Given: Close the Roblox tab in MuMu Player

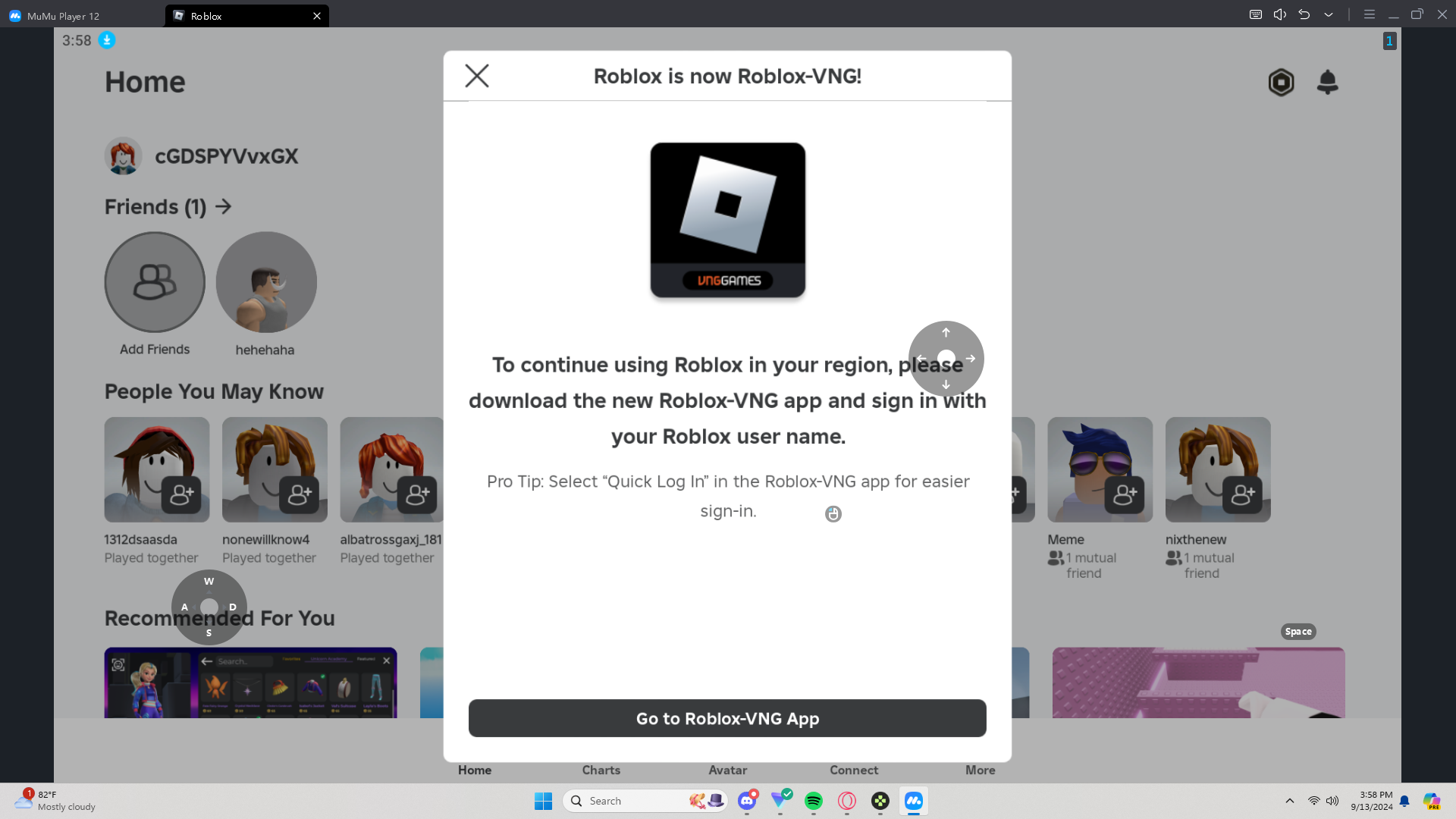Looking at the screenshot, I should [x=317, y=16].
